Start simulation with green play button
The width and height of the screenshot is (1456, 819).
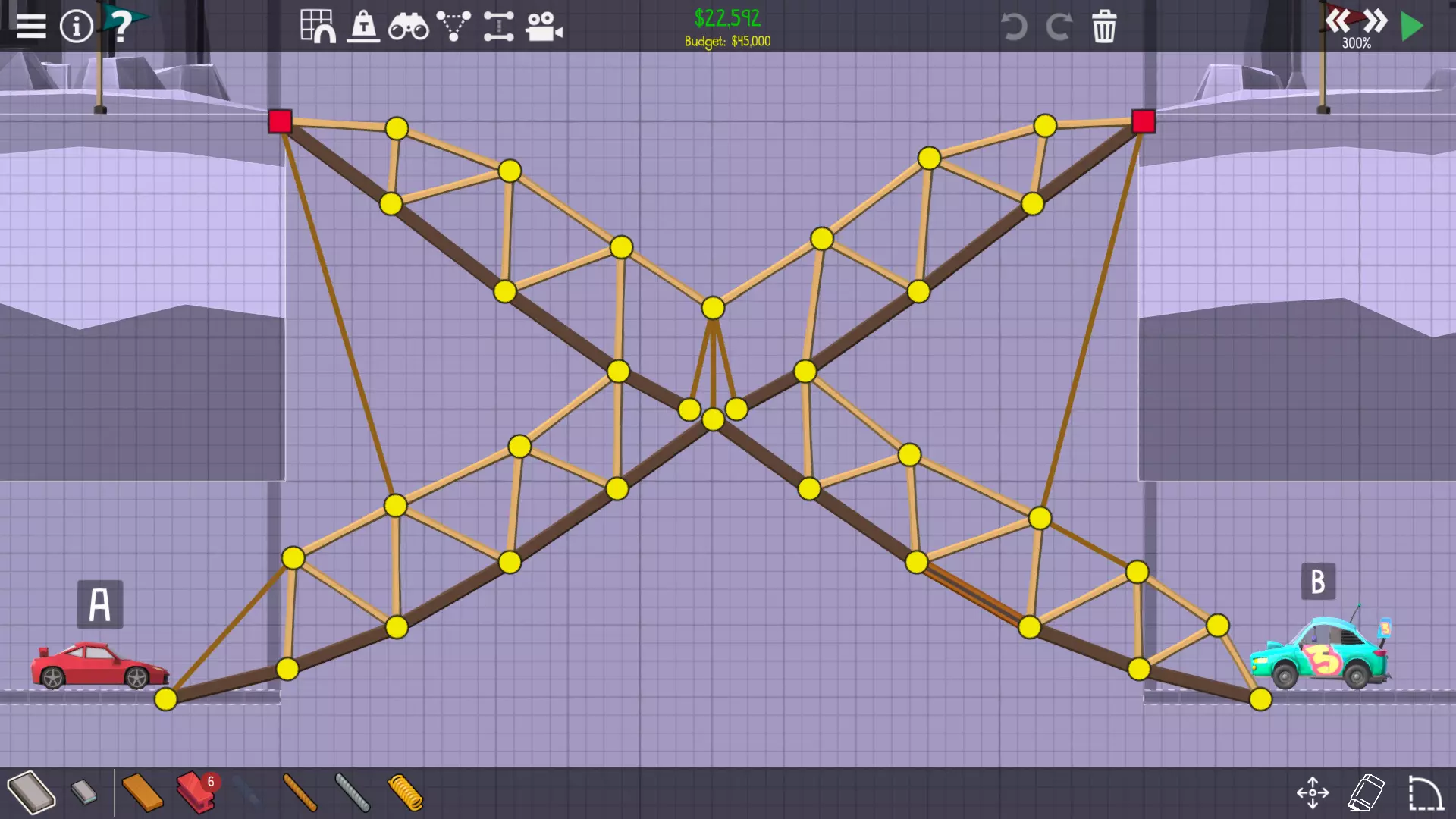tap(1411, 27)
